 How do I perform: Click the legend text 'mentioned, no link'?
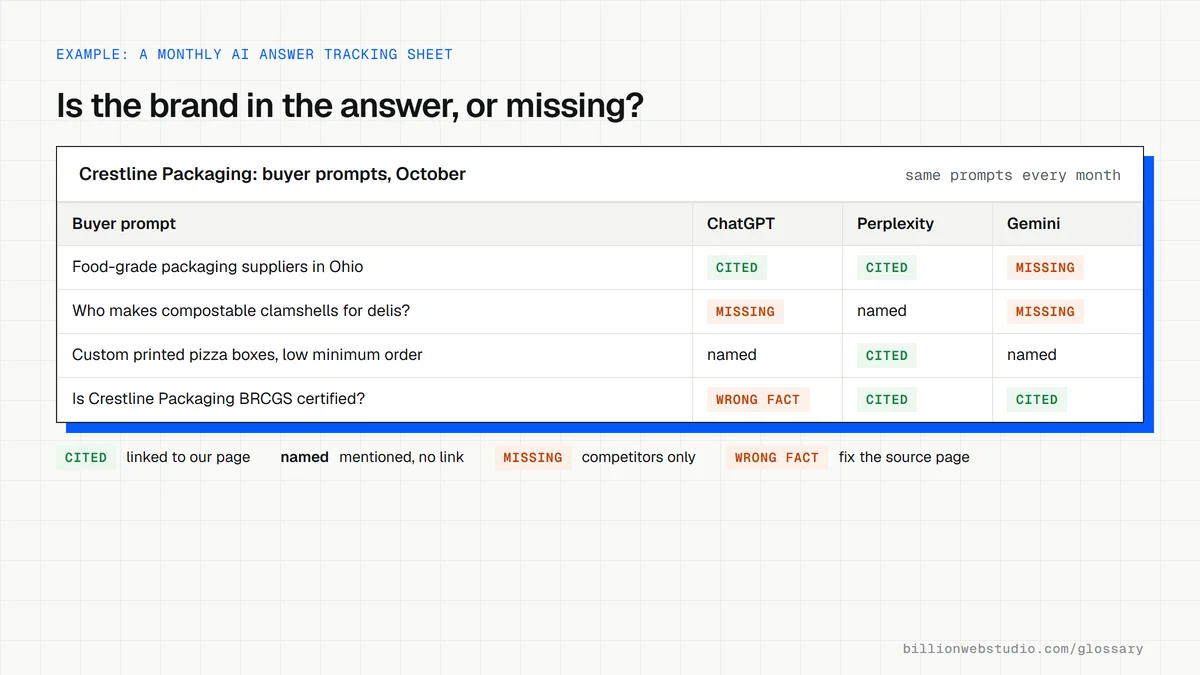(x=402, y=457)
